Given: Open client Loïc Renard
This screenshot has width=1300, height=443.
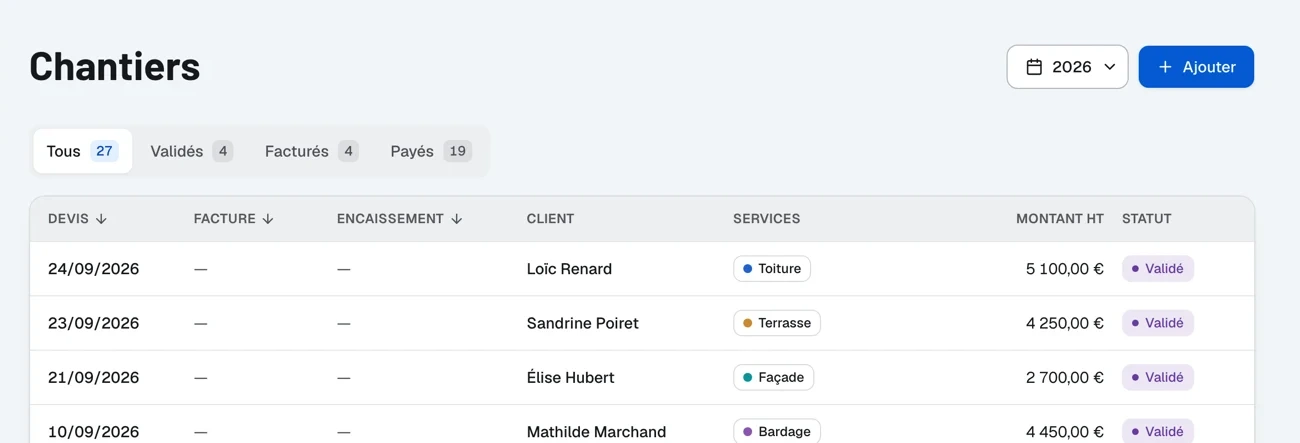Looking at the screenshot, I should pos(569,269).
